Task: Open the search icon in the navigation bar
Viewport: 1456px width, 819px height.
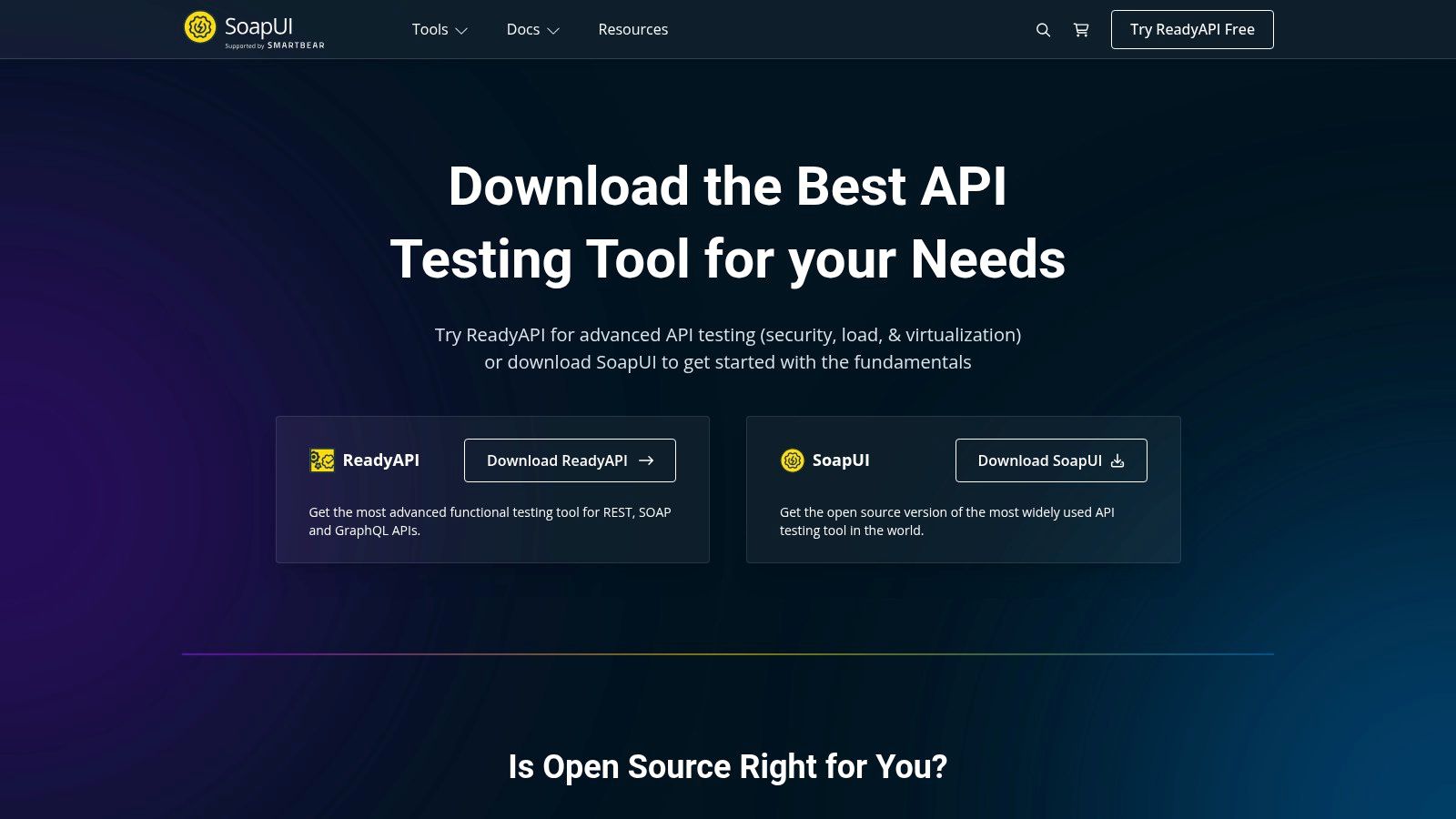Action: (x=1043, y=29)
